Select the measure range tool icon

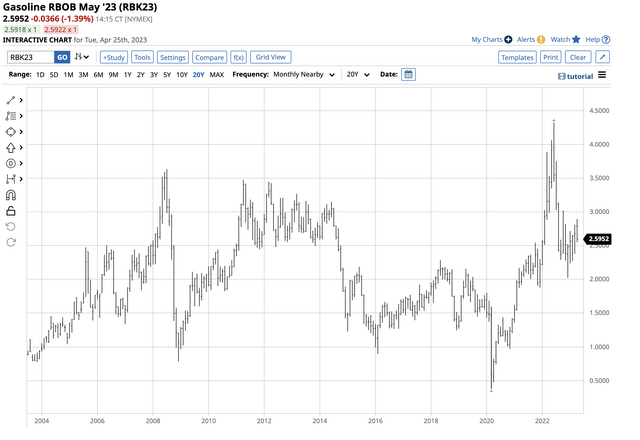11,179
